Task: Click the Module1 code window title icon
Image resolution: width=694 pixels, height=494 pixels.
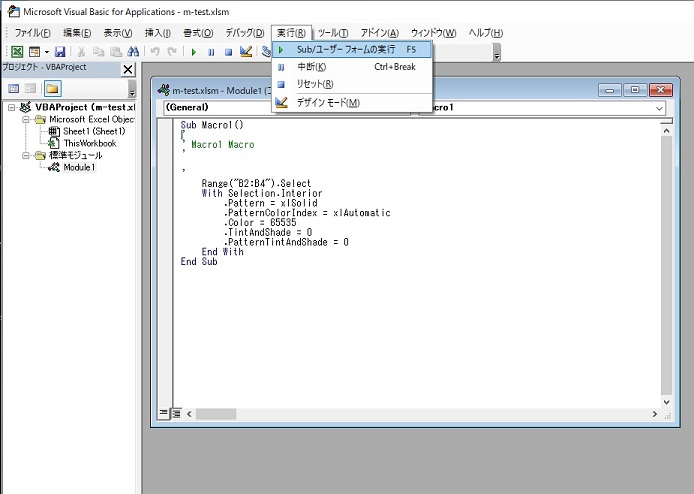Action: (x=163, y=90)
